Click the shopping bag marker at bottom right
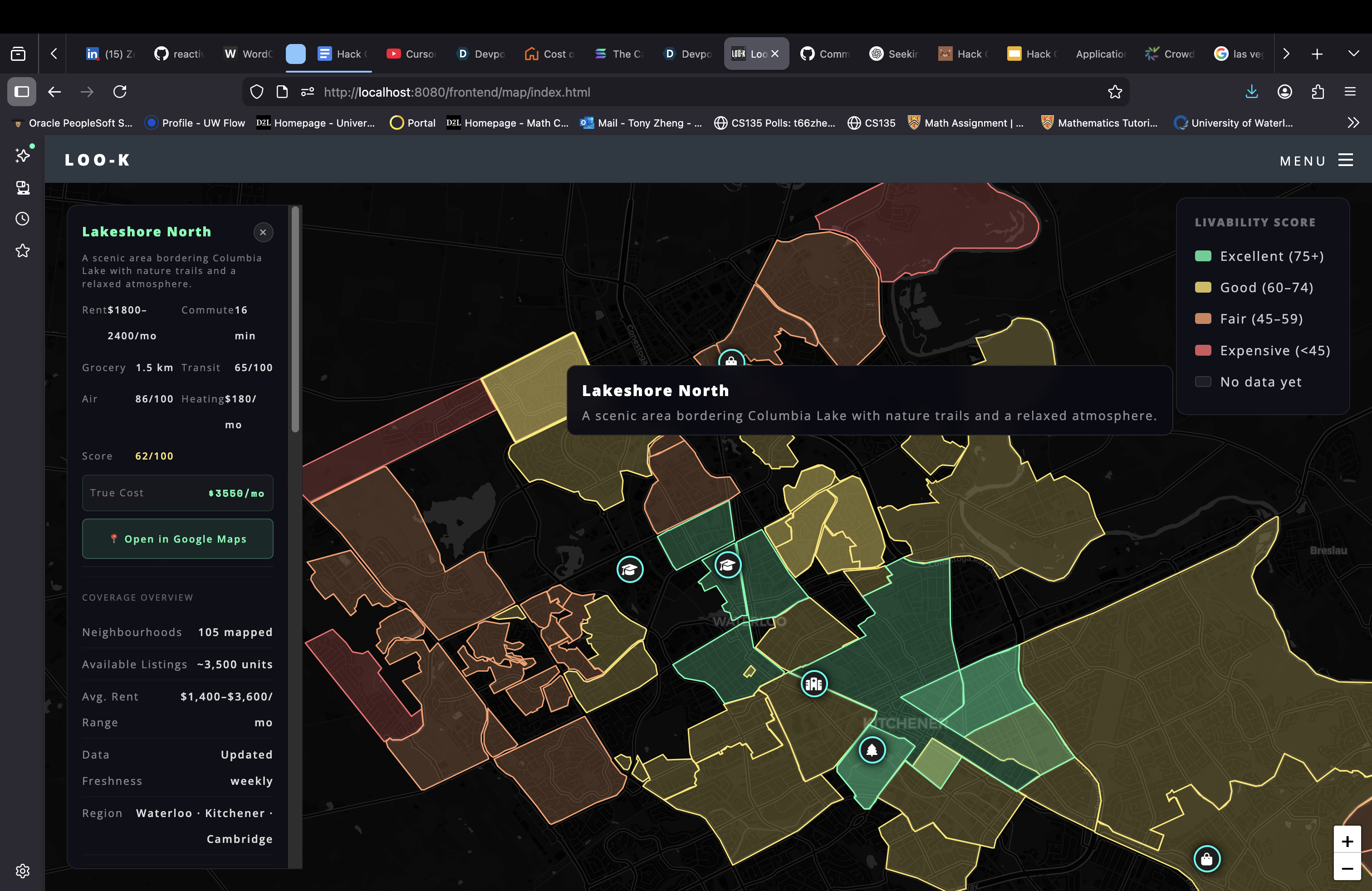 tap(1206, 859)
